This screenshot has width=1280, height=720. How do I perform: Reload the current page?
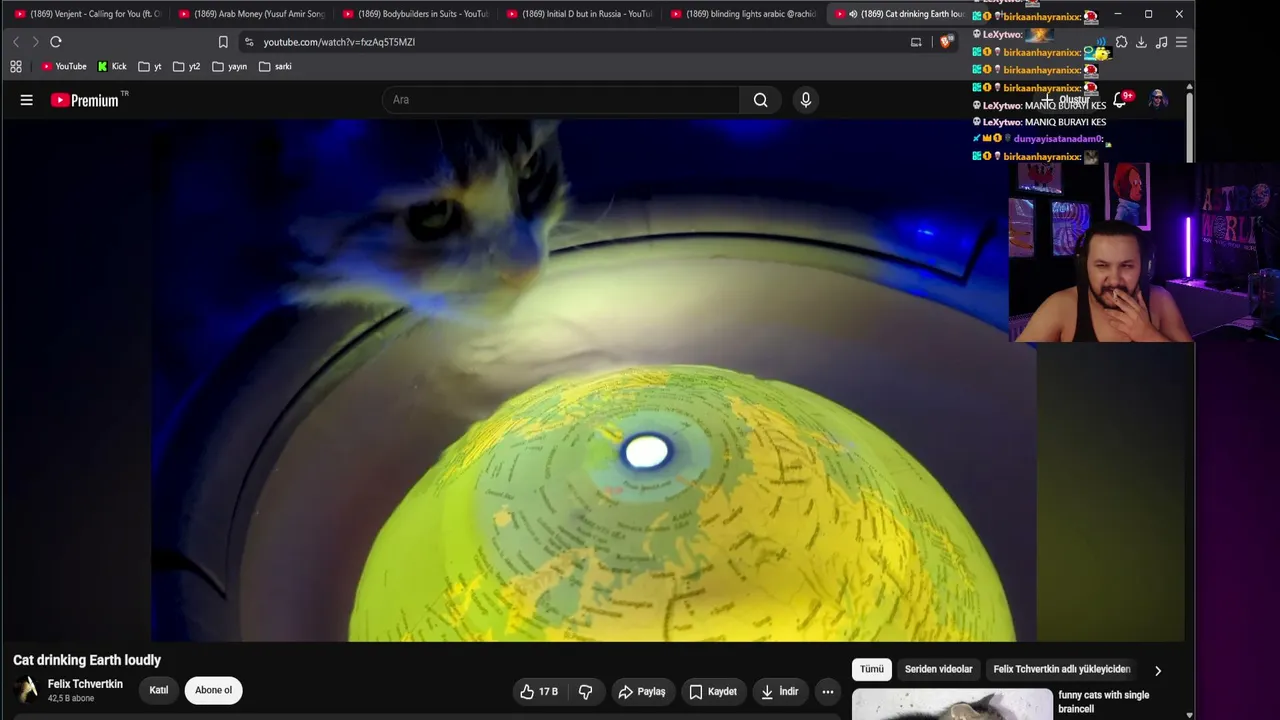(56, 42)
